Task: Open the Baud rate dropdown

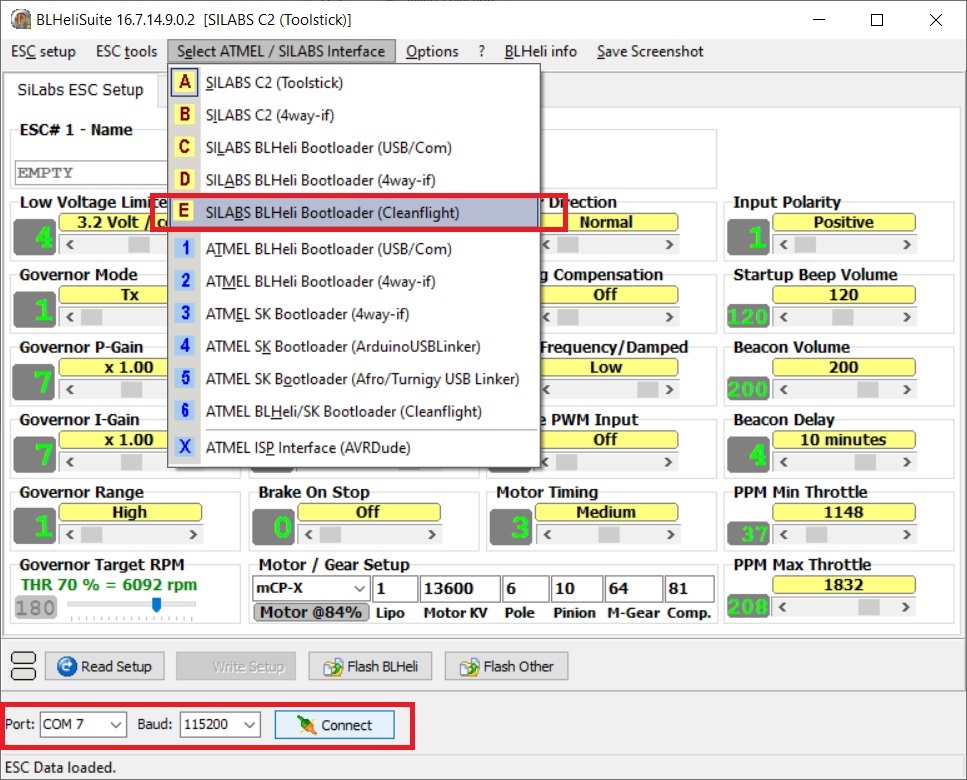Action: (220, 725)
